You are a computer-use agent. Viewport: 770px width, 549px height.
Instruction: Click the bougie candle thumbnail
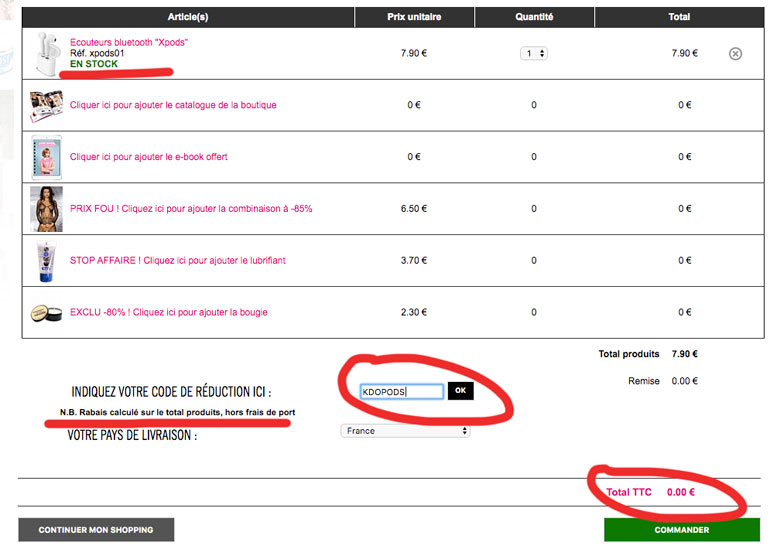pyautogui.click(x=46, y=313)
